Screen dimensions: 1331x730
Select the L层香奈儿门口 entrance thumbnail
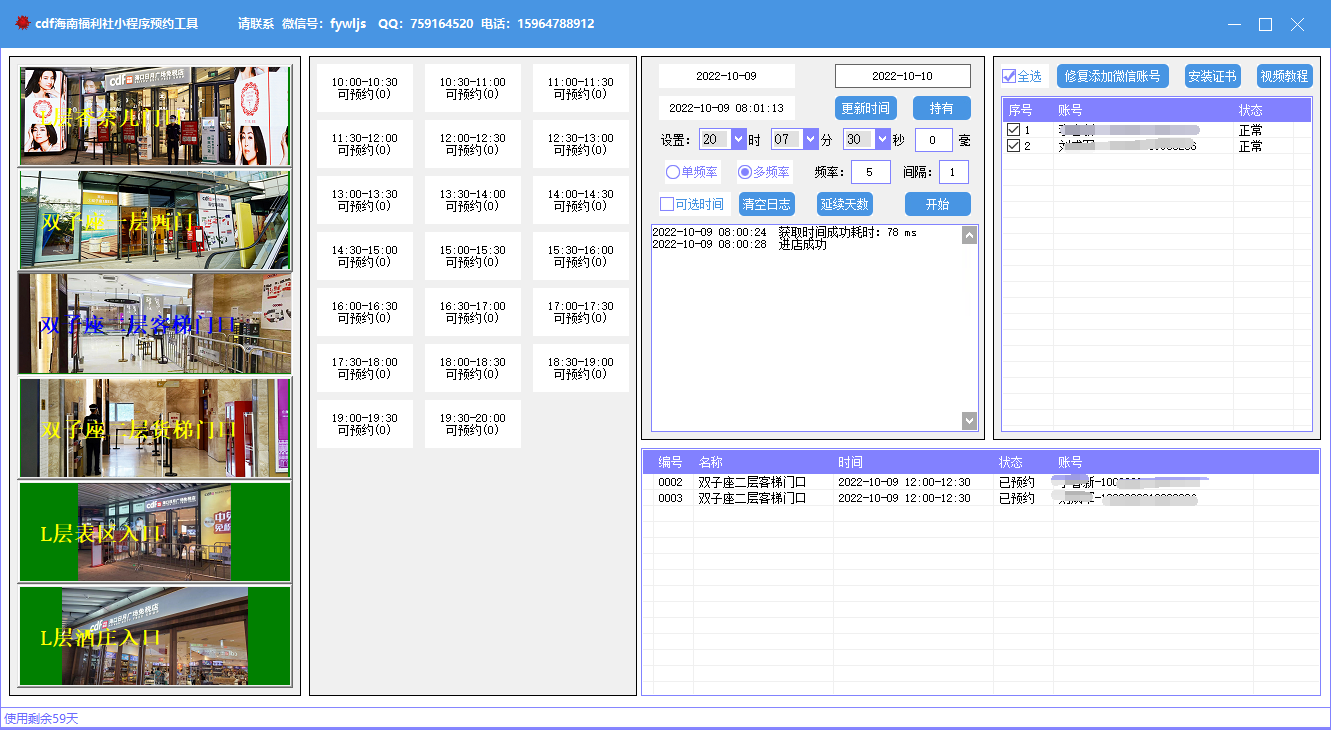pos(155,116)
